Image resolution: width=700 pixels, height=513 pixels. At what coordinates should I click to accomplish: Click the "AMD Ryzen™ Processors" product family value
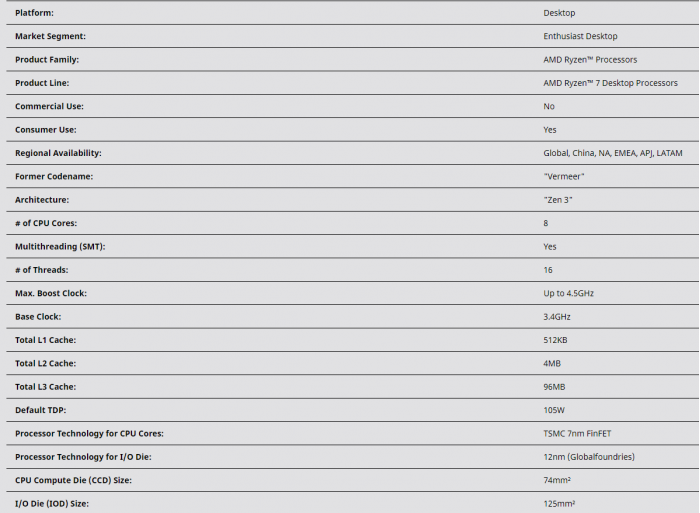(590, 60)
